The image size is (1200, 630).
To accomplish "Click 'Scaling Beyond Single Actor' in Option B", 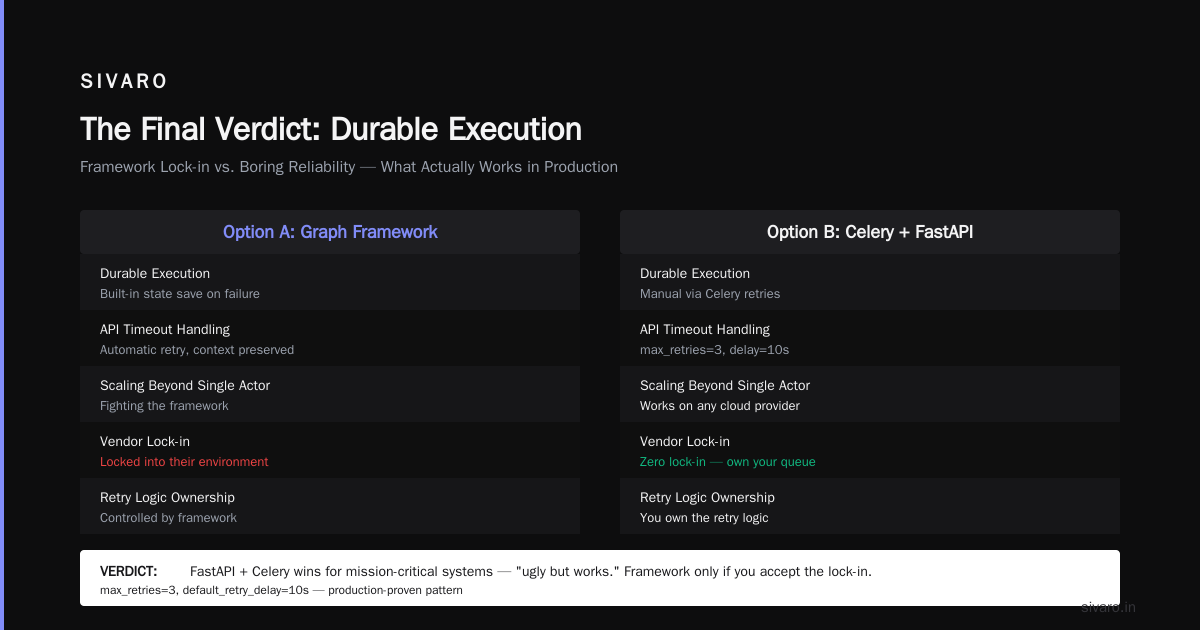I will coord(725,385).
